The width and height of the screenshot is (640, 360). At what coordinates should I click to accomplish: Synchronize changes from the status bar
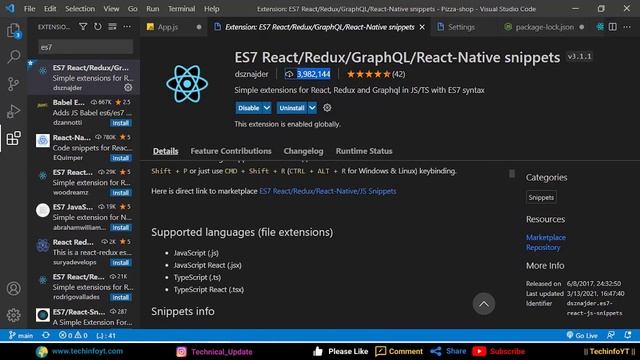coord(46,336)
